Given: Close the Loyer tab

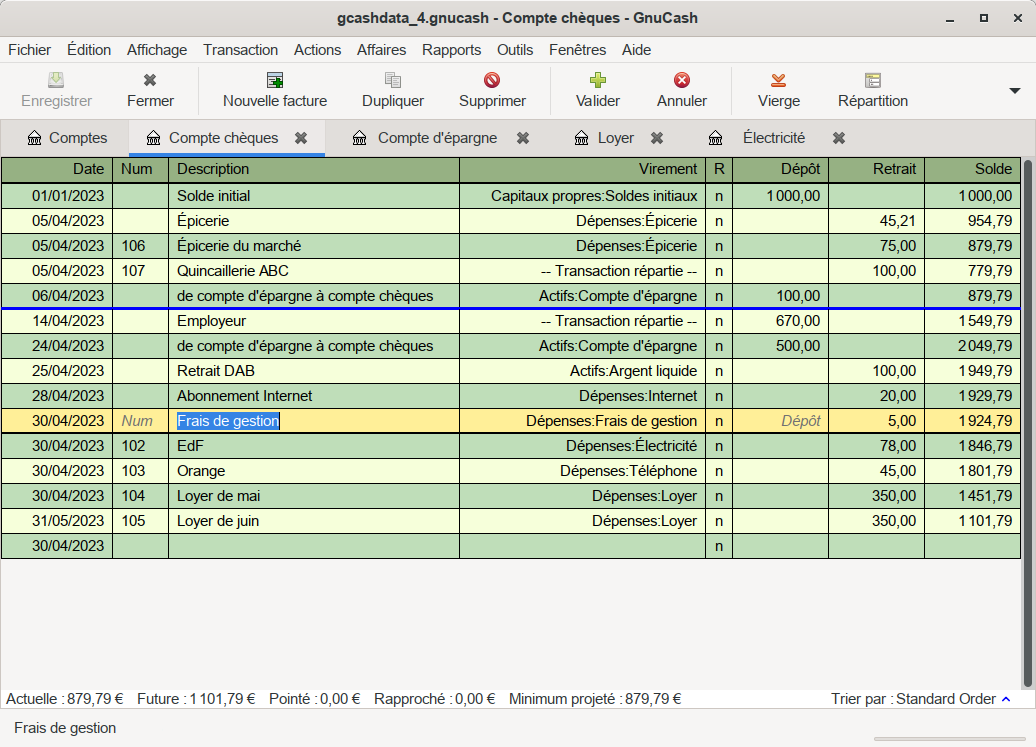Looking at the screenshot, I should pyautogui.click(x=657, y=138).
